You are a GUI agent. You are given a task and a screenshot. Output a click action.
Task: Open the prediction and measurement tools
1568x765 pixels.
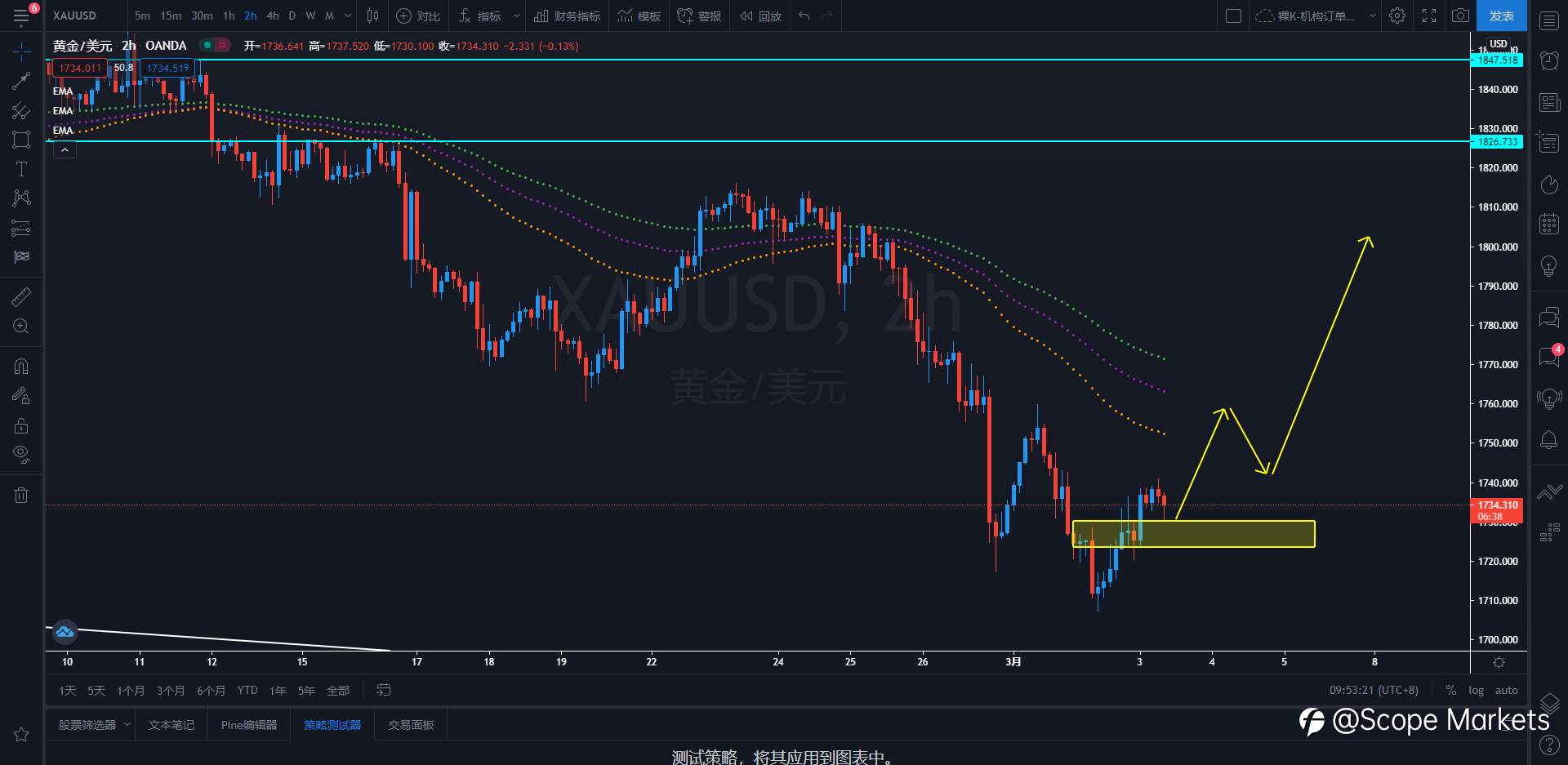[21, 228]
